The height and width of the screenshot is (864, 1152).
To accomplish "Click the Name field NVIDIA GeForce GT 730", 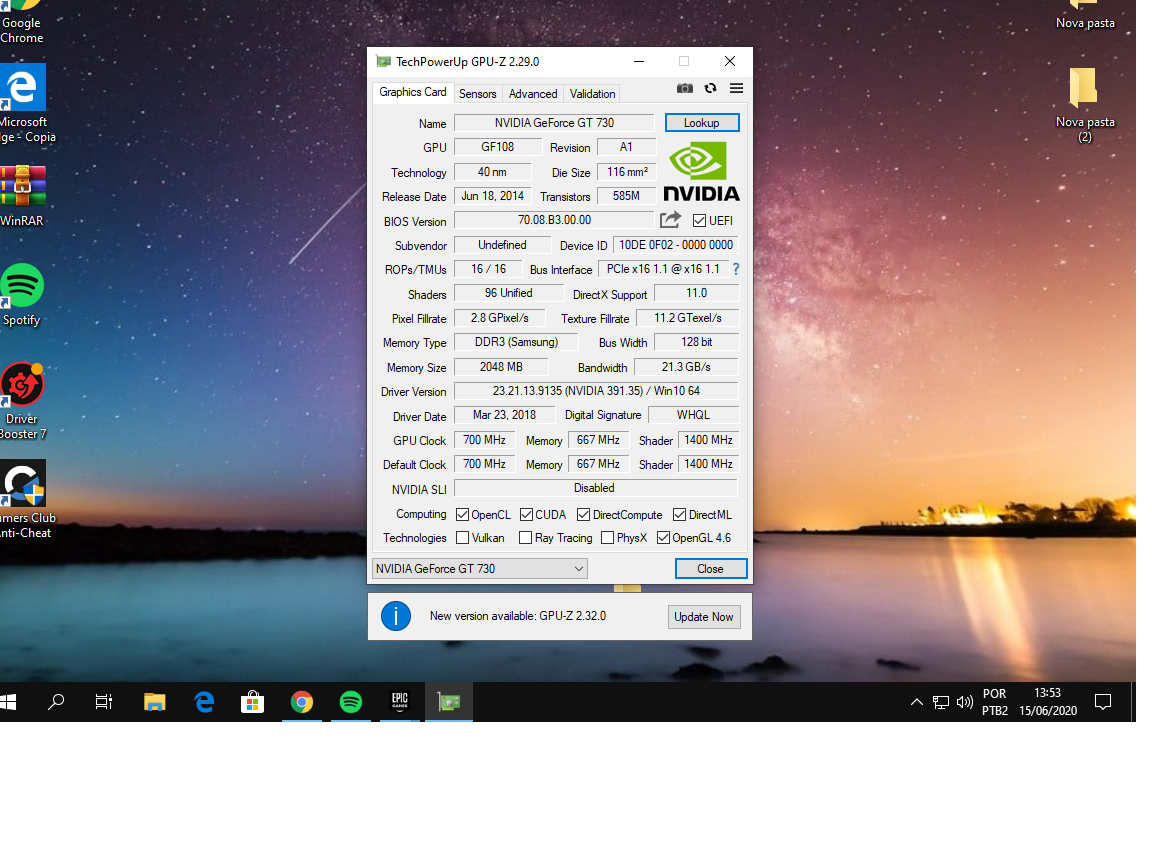I will click(554, 123).
